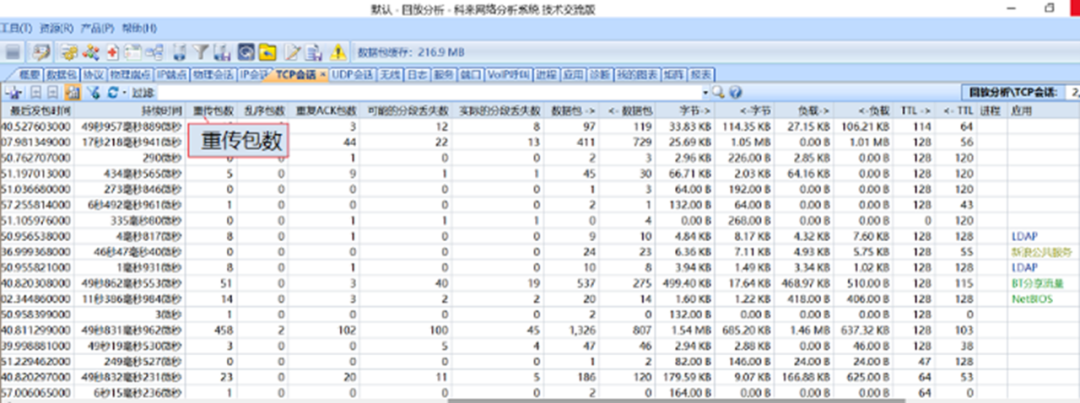Sort by 持续时间 column header
This screenshot has height=403, width=1080.
pos(131,110)
